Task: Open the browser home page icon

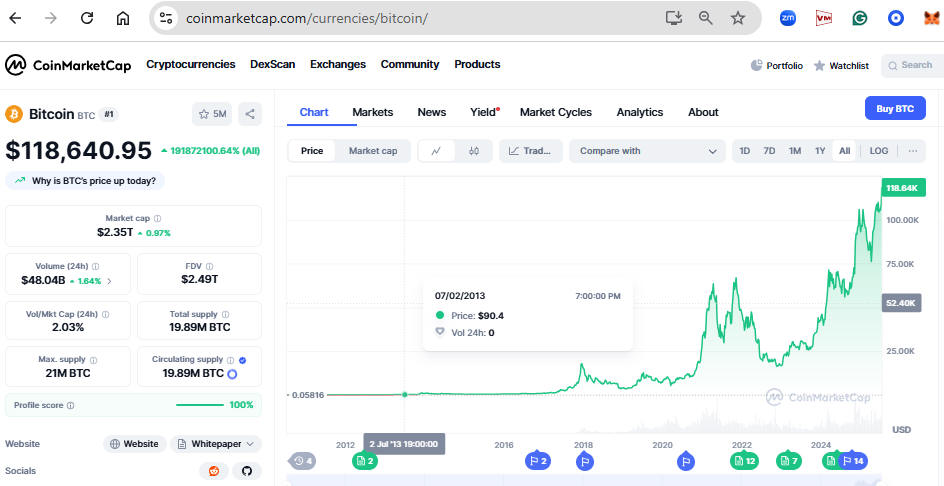Action: pos(123,18)
